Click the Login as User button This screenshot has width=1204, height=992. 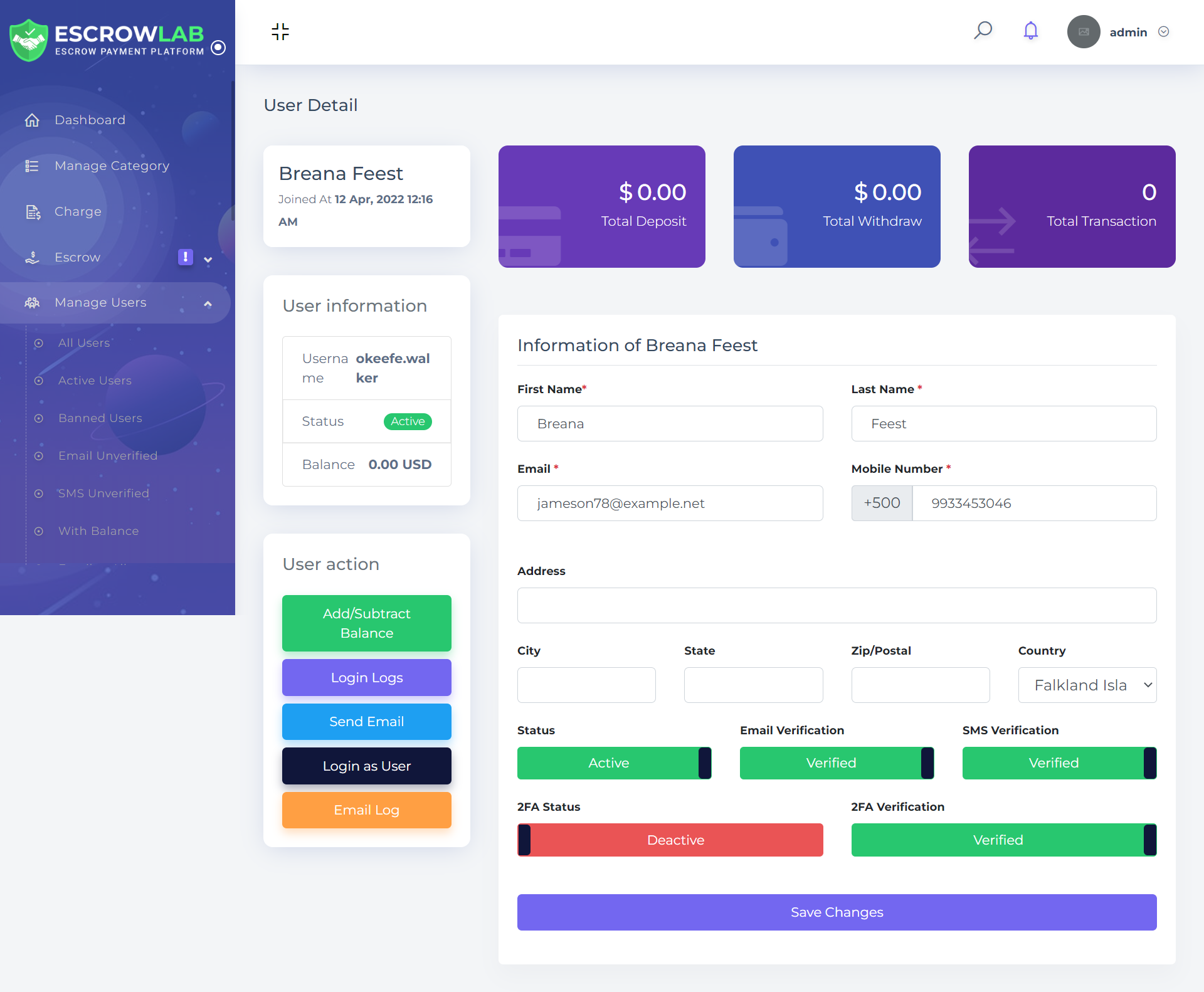click(366, 766)
